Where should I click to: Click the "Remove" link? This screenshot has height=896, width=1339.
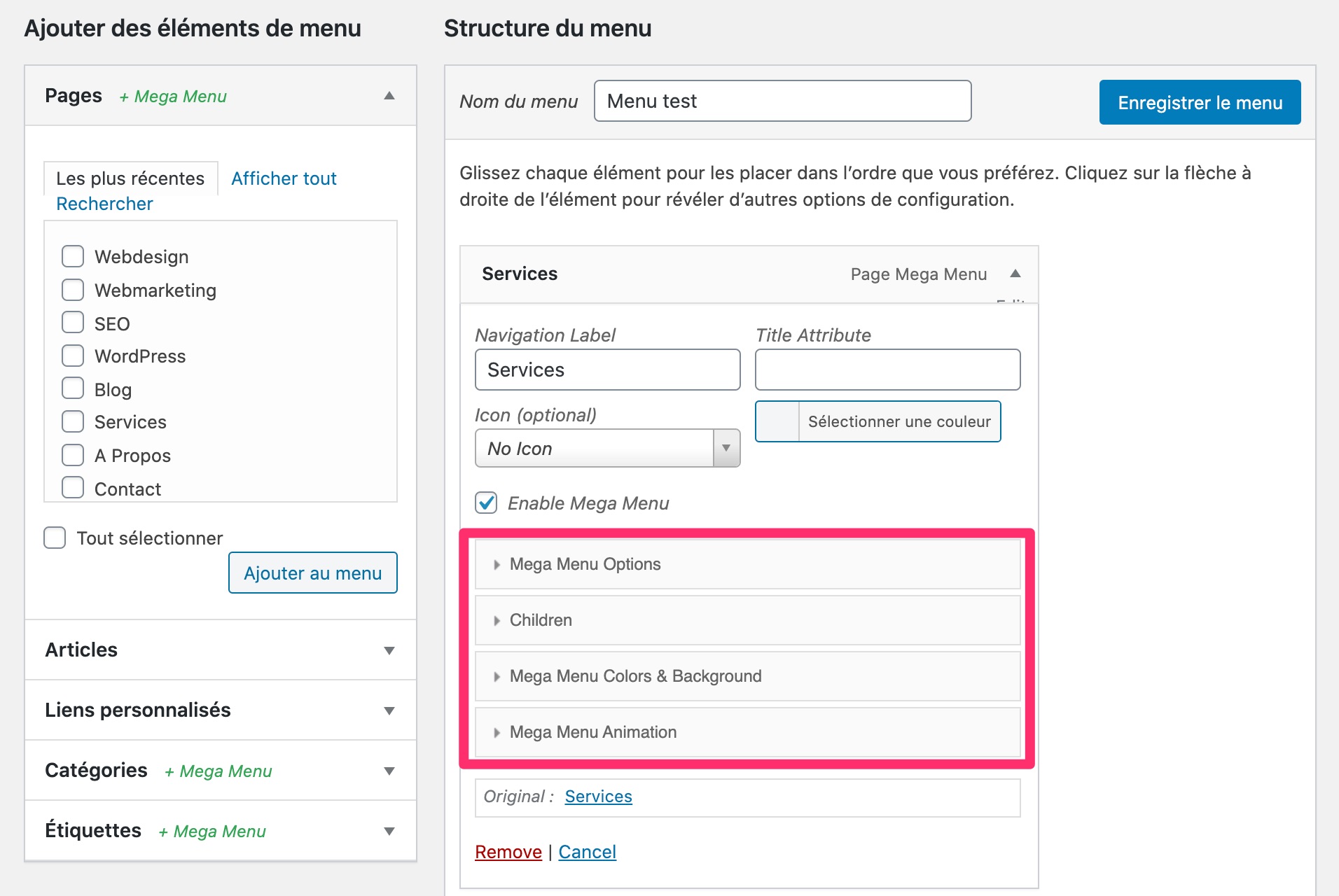tap(508, 852)
